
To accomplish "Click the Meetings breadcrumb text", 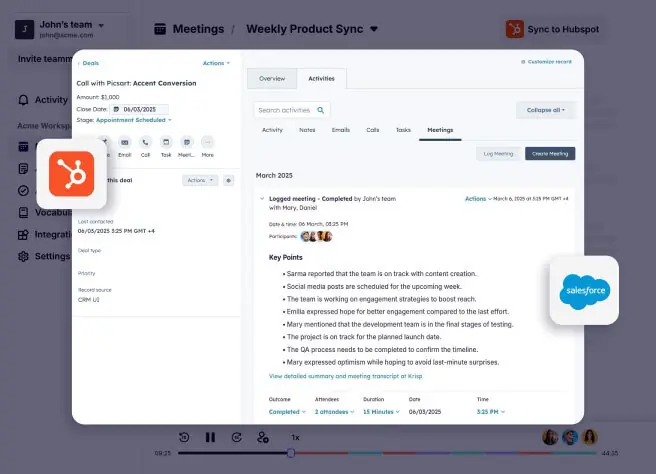I will click(198, 29).
